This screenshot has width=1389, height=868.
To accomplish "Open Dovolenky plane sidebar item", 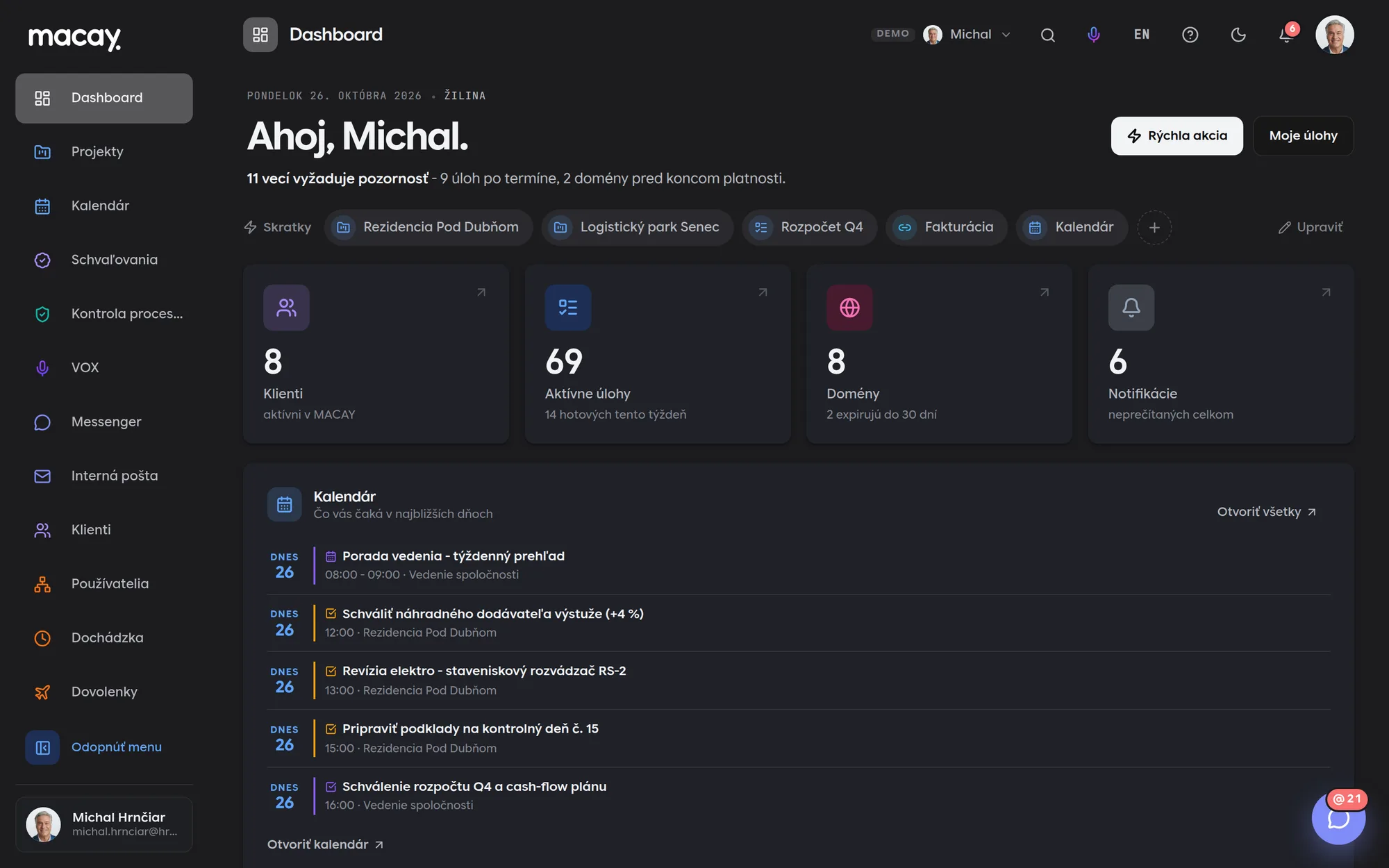I will [x=104, y=692].
